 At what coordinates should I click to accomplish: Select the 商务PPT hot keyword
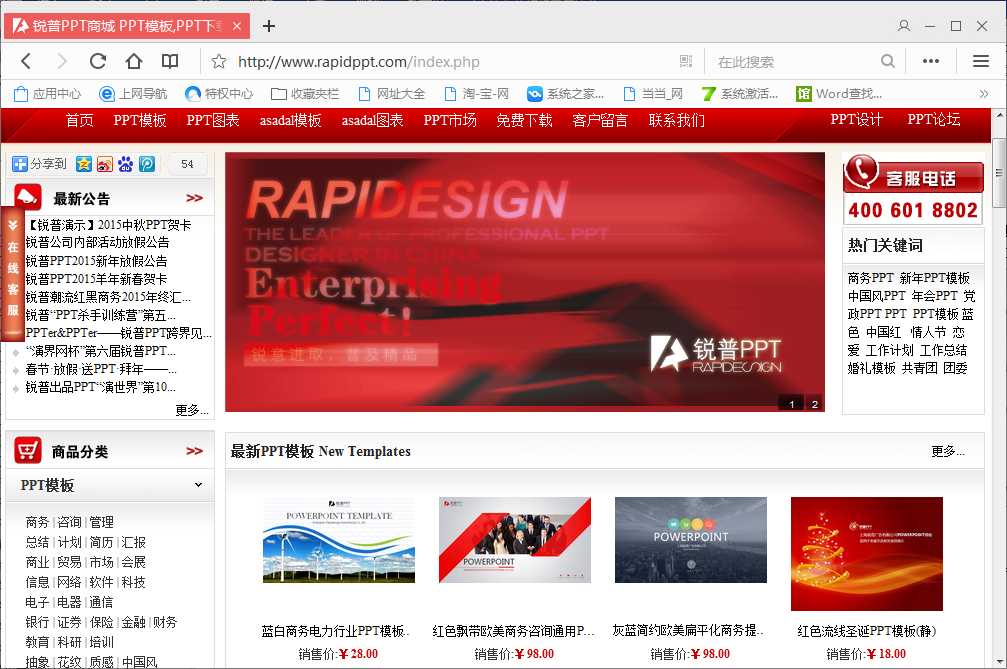coord(871,278)
